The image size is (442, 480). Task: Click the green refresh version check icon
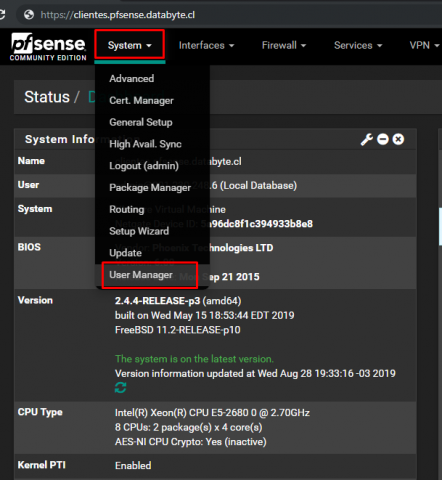click(x=120, y=388)
